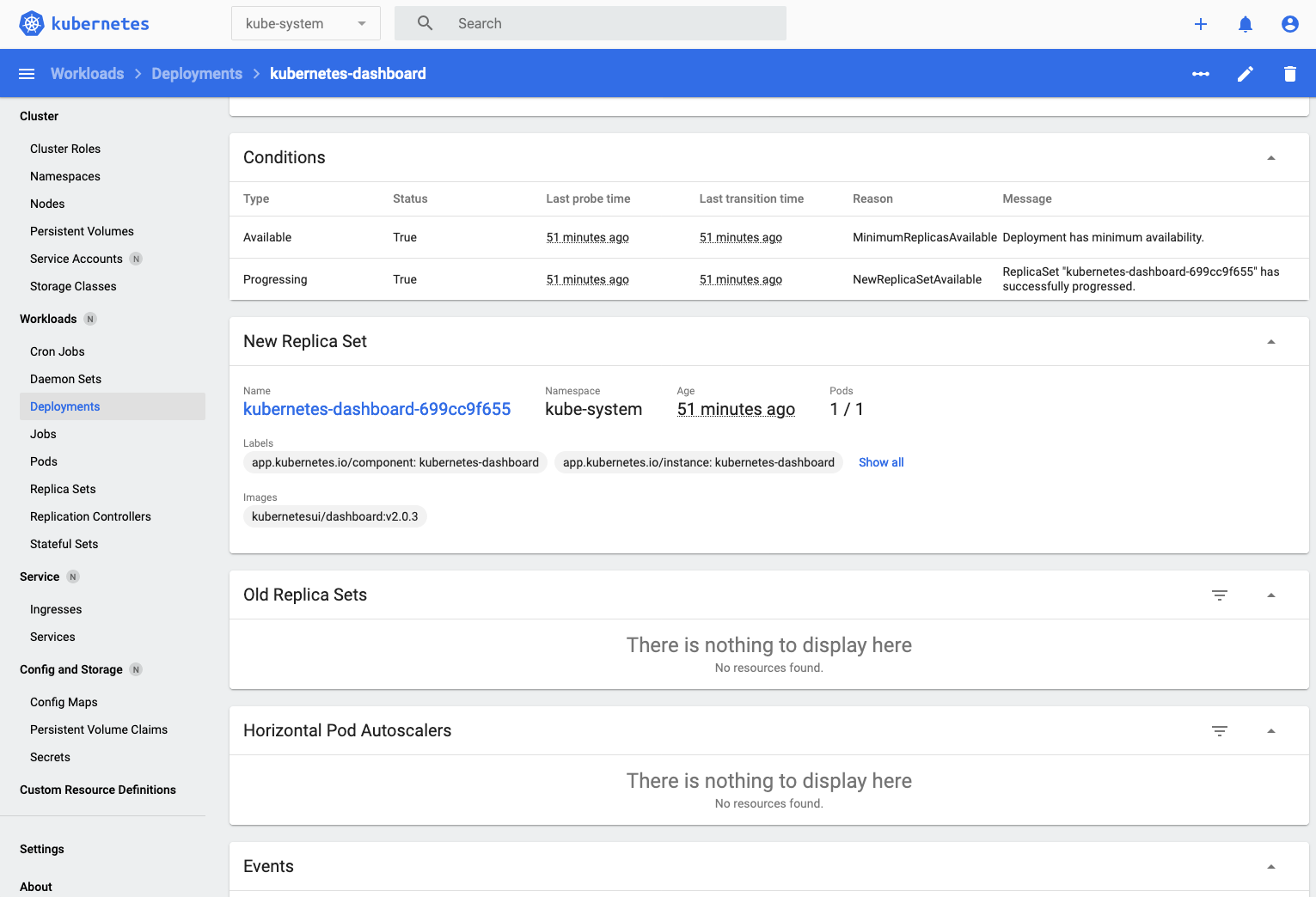This screenshot has width=1316, height=897.
Task: Open Config Maps in sidebar
Action: point(64,702)
